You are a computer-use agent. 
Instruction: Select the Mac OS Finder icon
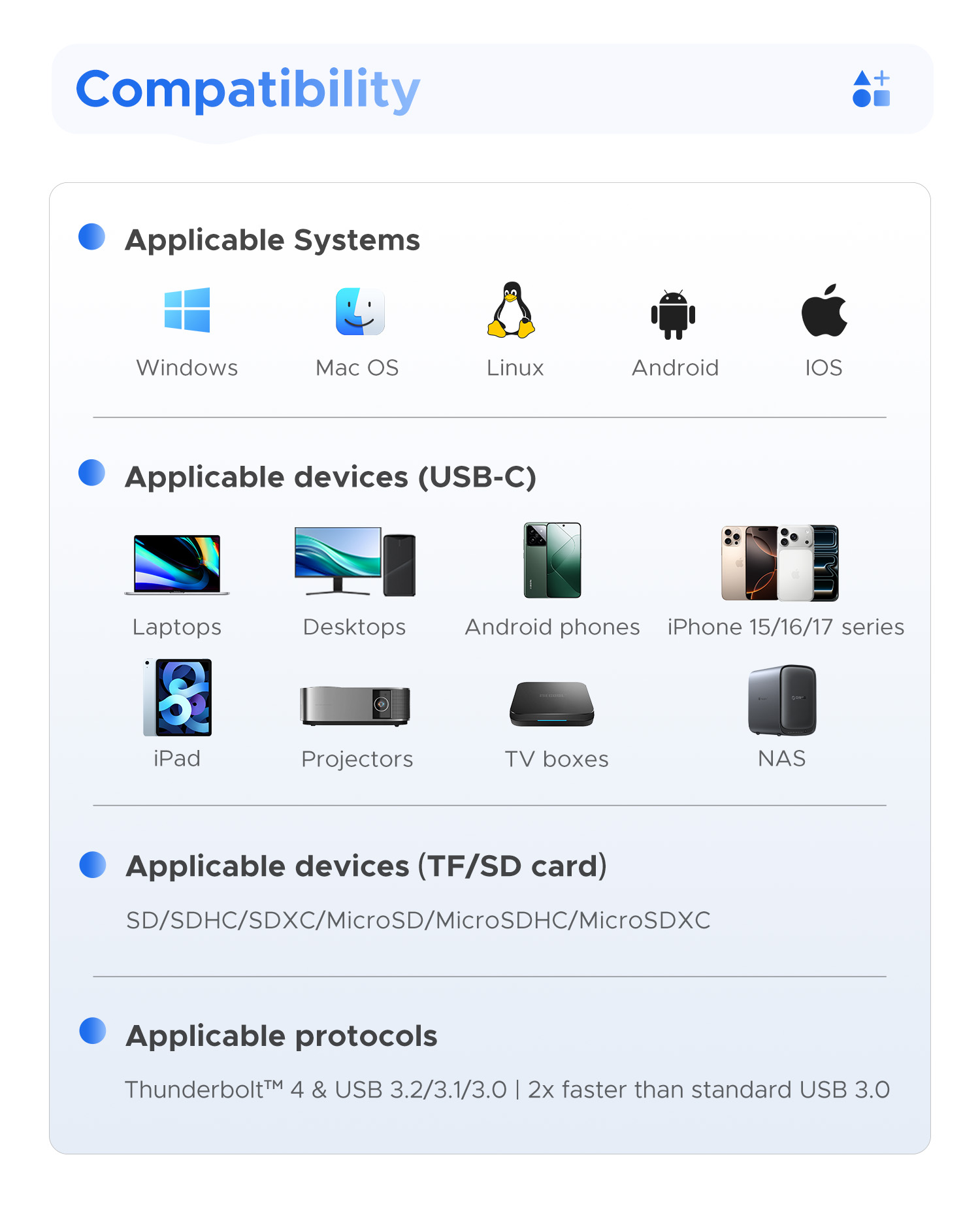(360, 312)
